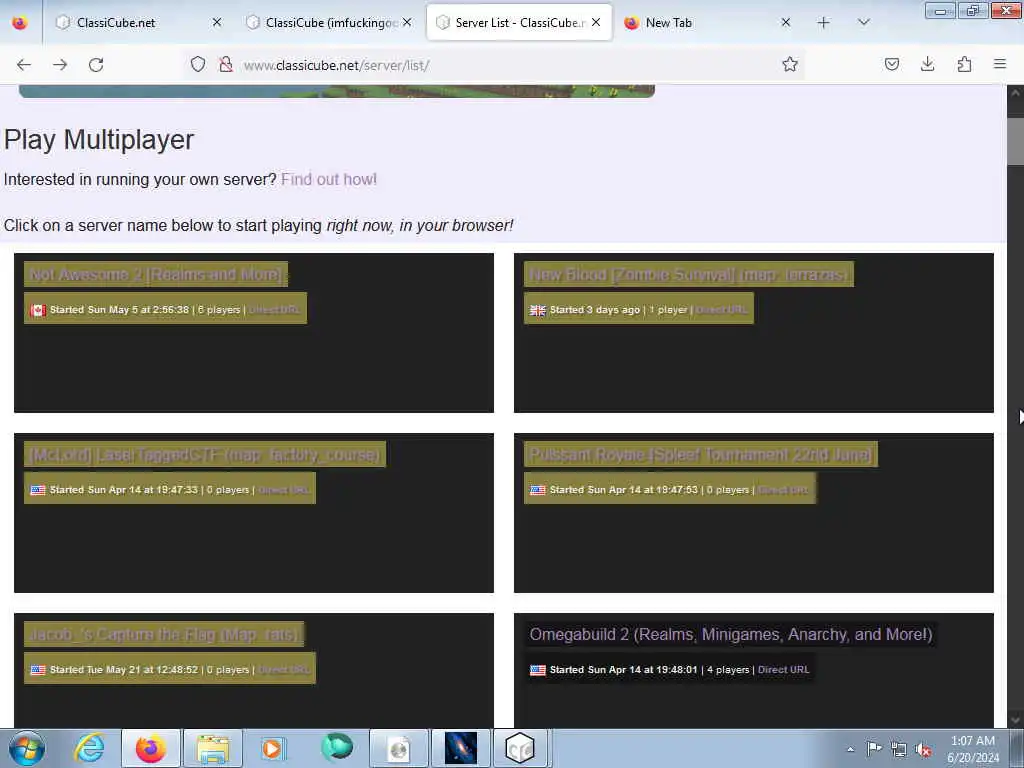Open Windows Media Player from taskbar
The image size is (1024, 768).
[x=274, y=748]
